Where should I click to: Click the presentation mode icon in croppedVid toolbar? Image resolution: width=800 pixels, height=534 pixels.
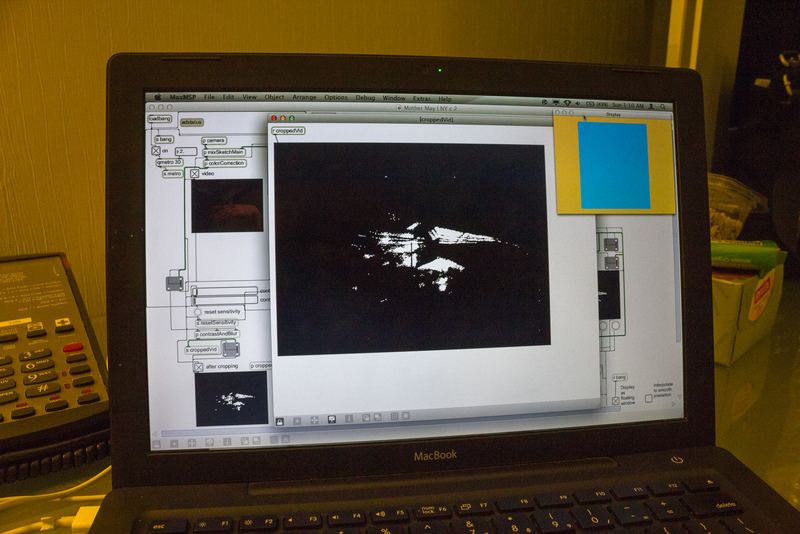(332, 420)
